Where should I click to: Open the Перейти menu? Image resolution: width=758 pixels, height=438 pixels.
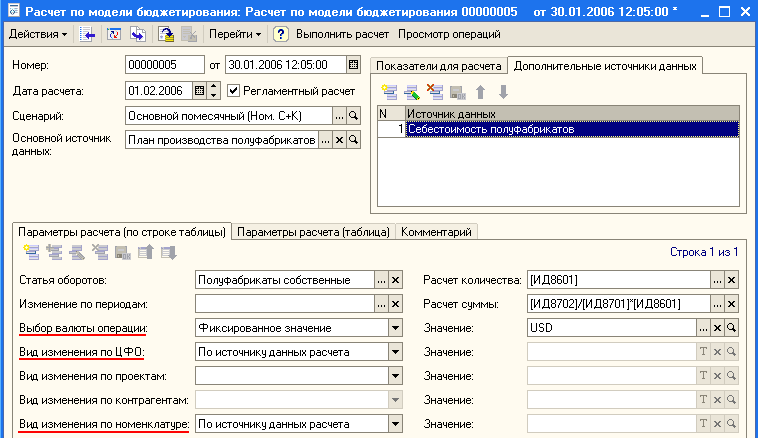(x=236, y=34)
